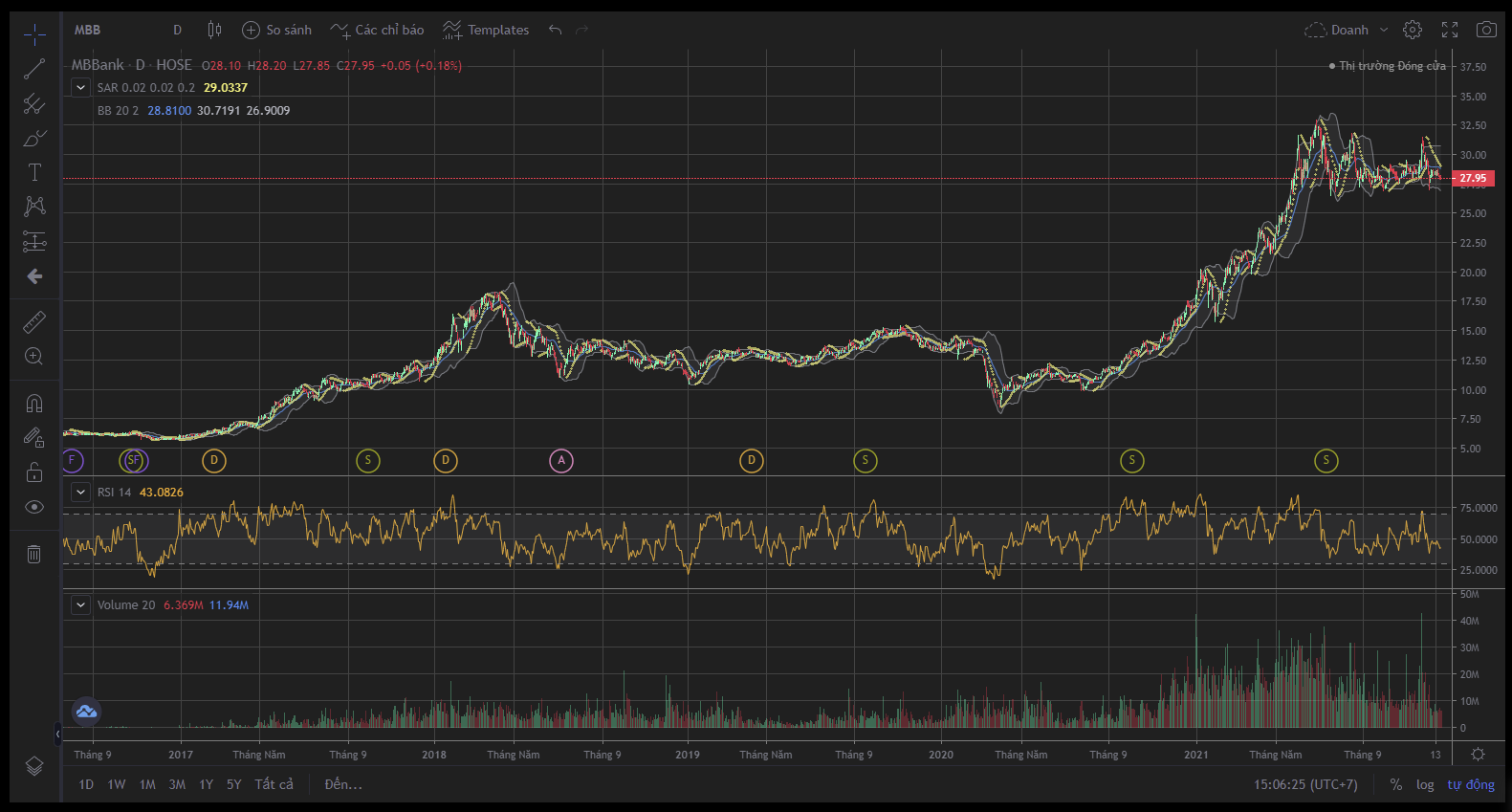Open the Doanh layout dropdown
1512x812 pixels.
pyautogui.click(x=1347, y=30)
